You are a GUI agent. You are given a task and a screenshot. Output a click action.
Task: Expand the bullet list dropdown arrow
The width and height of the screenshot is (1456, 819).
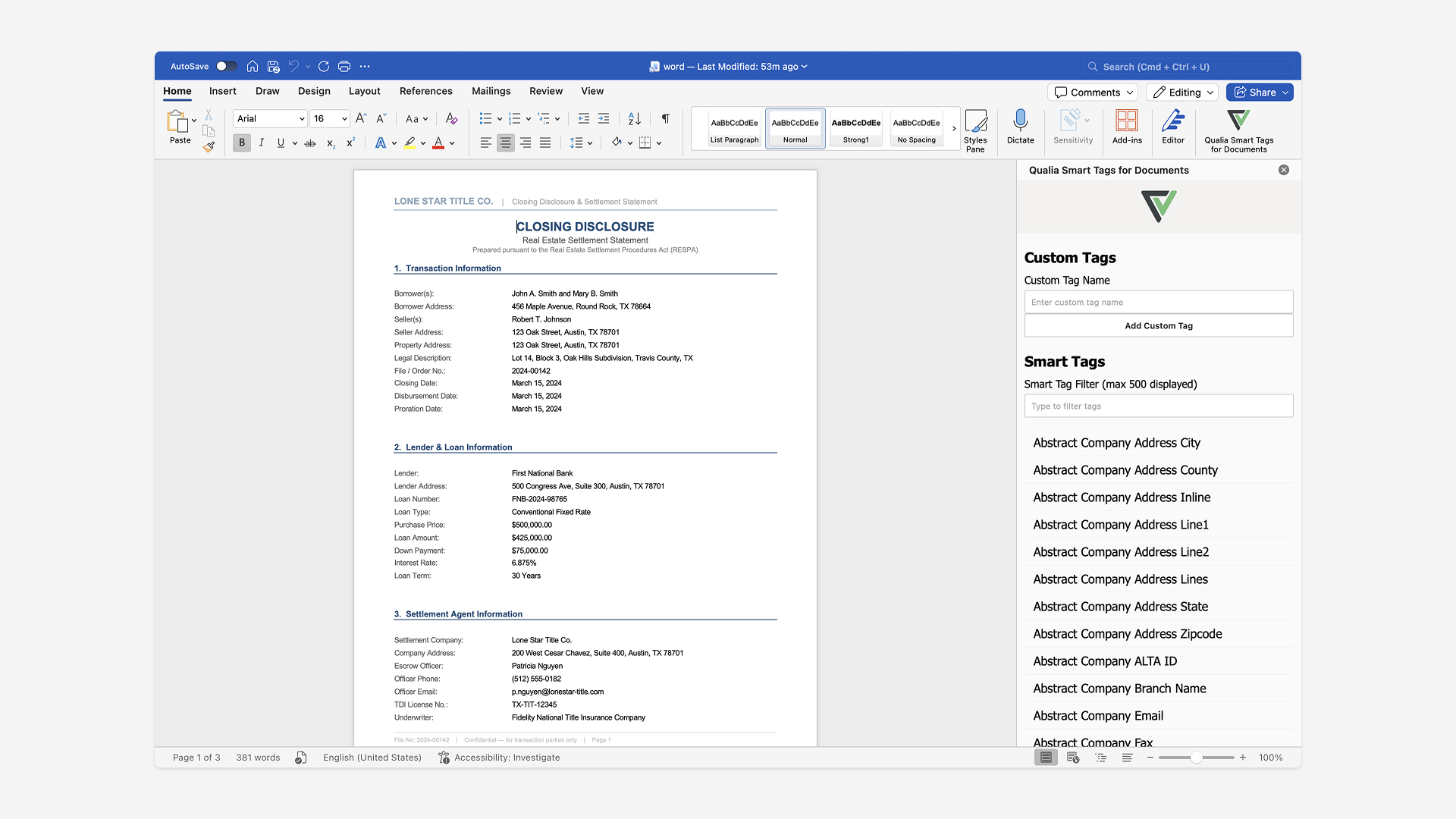(500, 118)
